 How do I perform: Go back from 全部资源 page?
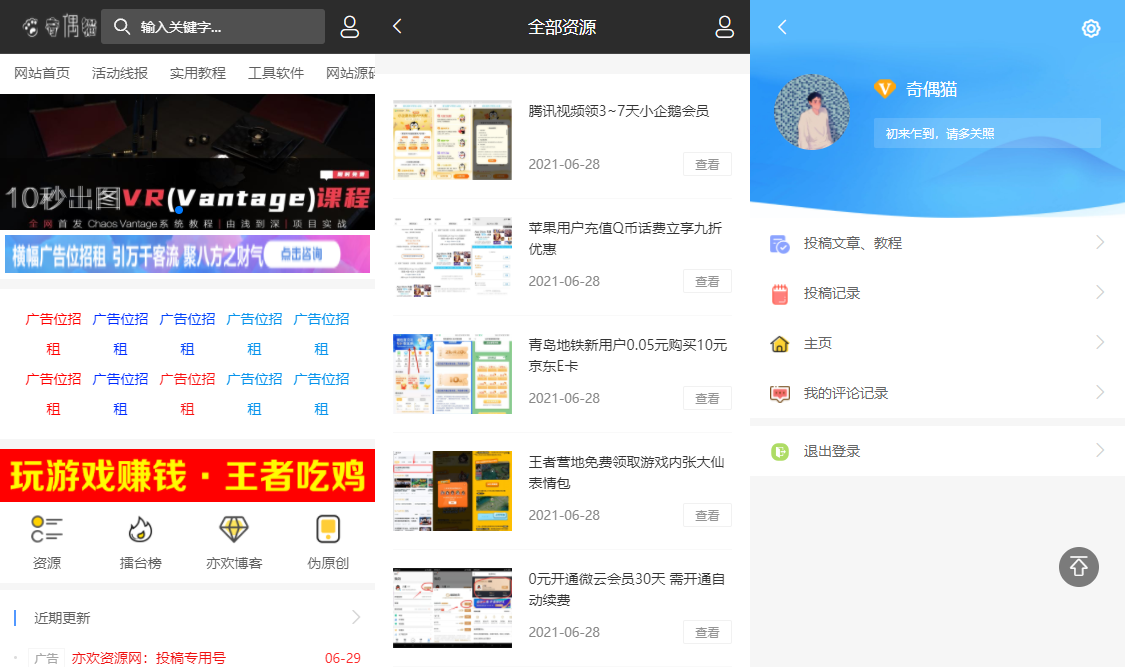click(x=397, y=27)
